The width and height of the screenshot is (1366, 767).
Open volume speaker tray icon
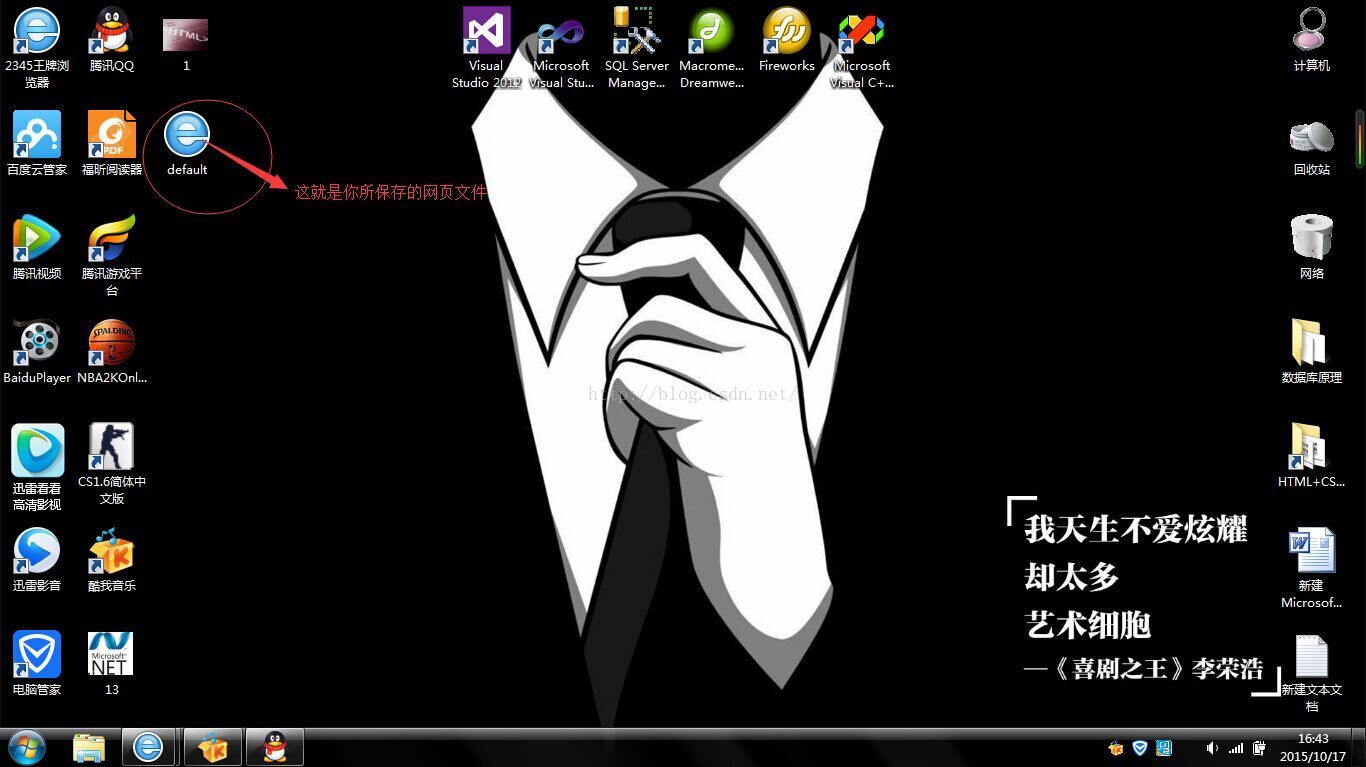coord(1212,748)
